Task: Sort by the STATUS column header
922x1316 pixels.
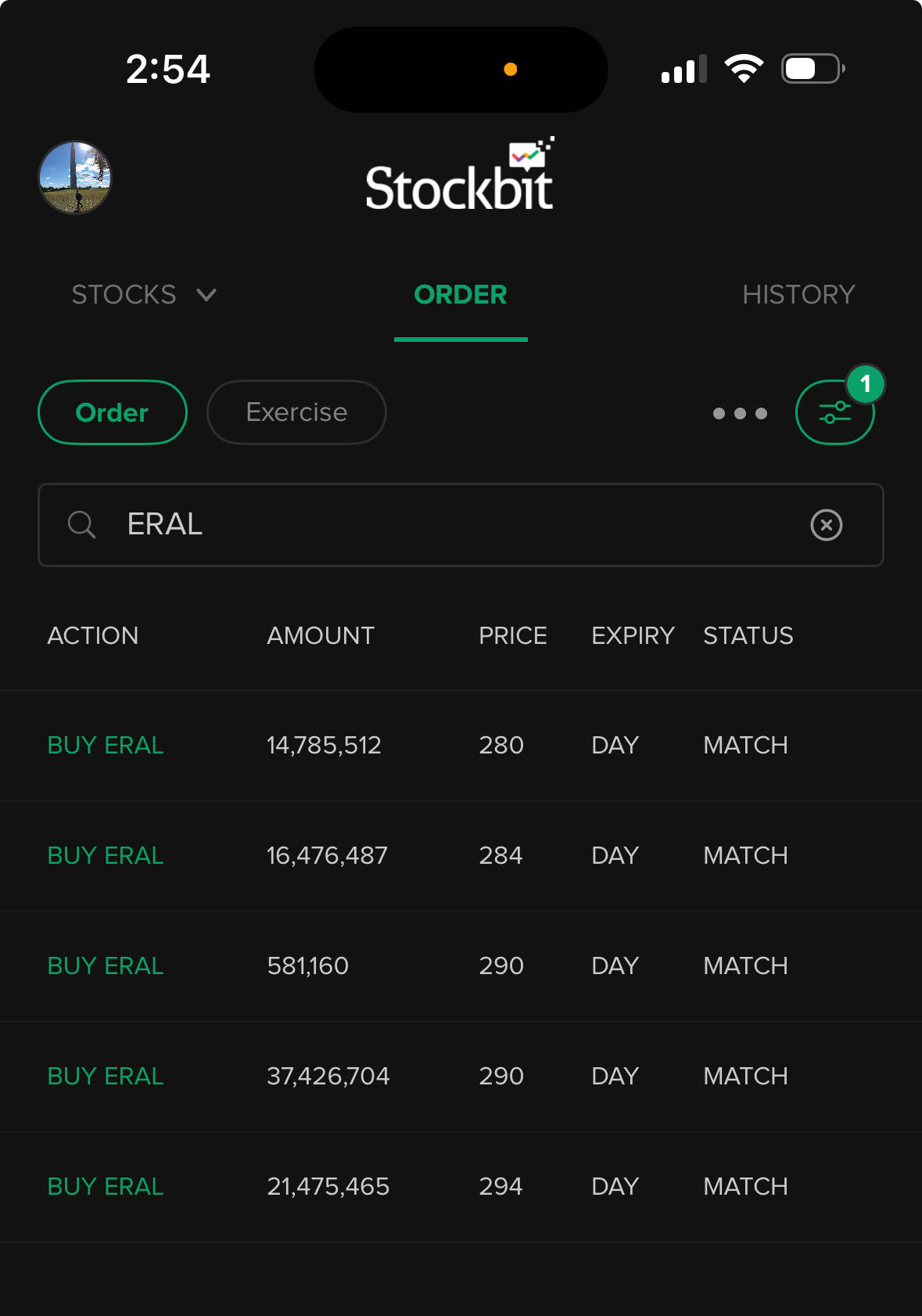Action: click(748, 635)
